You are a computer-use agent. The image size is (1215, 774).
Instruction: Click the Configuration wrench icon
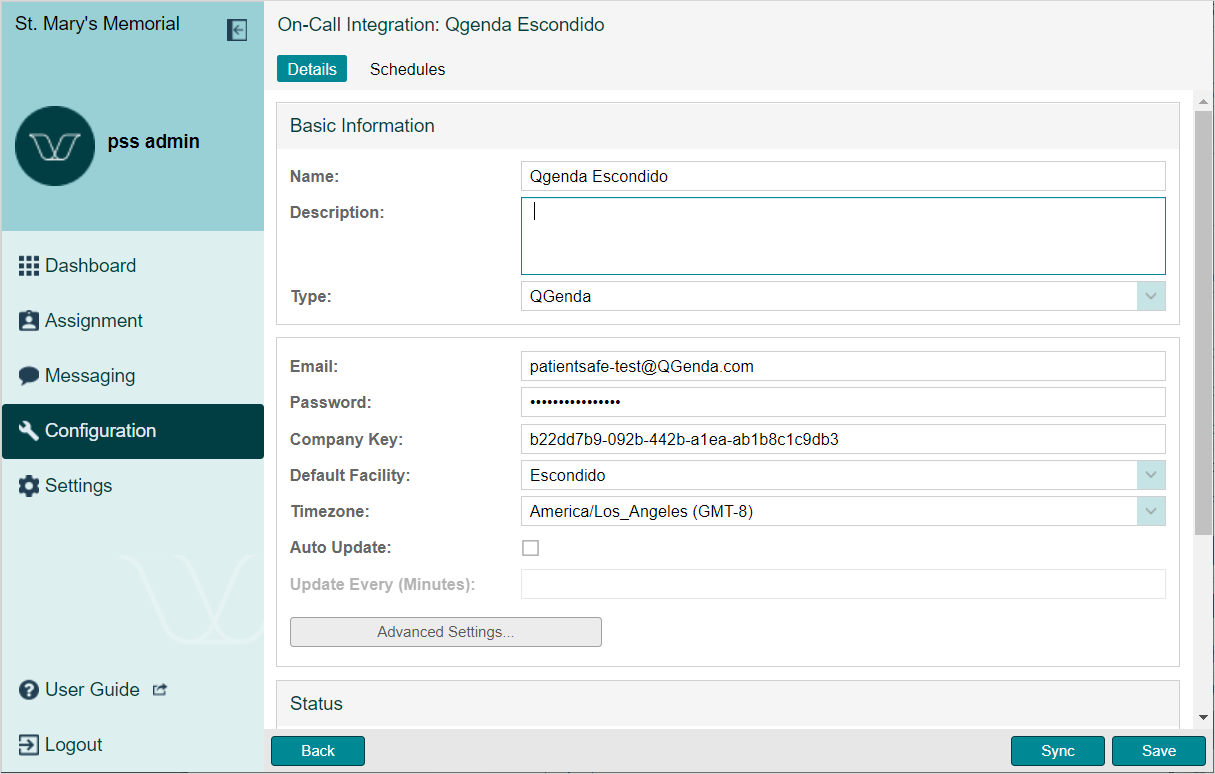click(x=29, y=431)
